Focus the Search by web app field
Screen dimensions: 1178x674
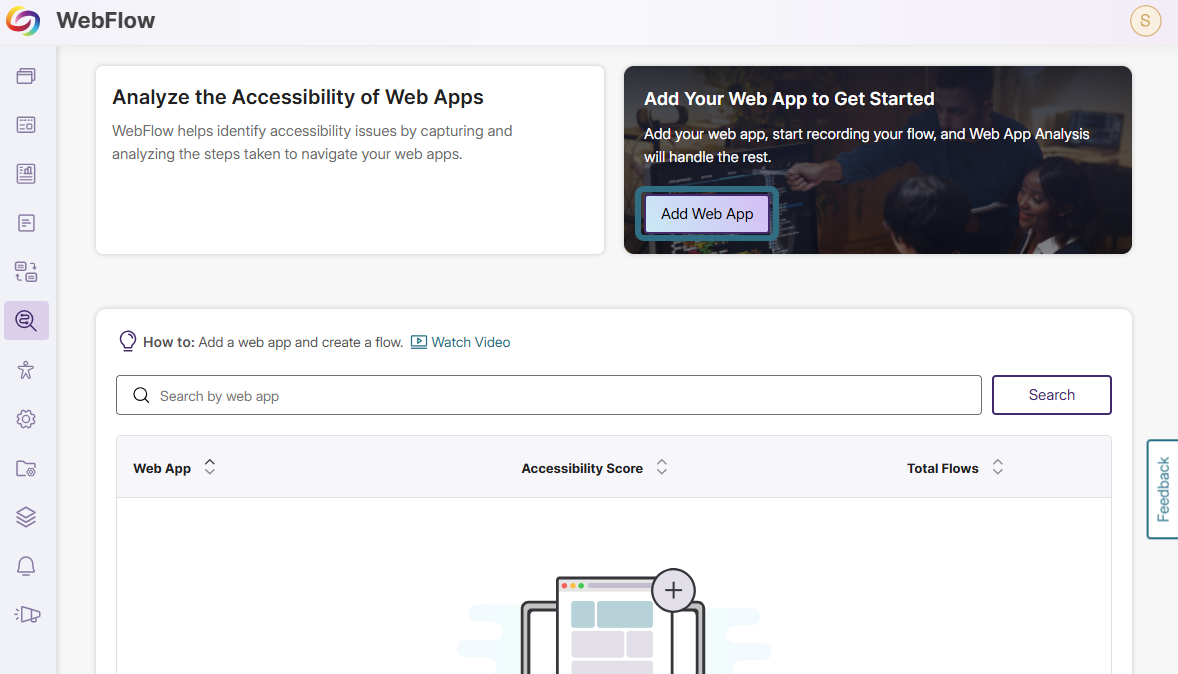pyautogui.click(x=548, y=395)
